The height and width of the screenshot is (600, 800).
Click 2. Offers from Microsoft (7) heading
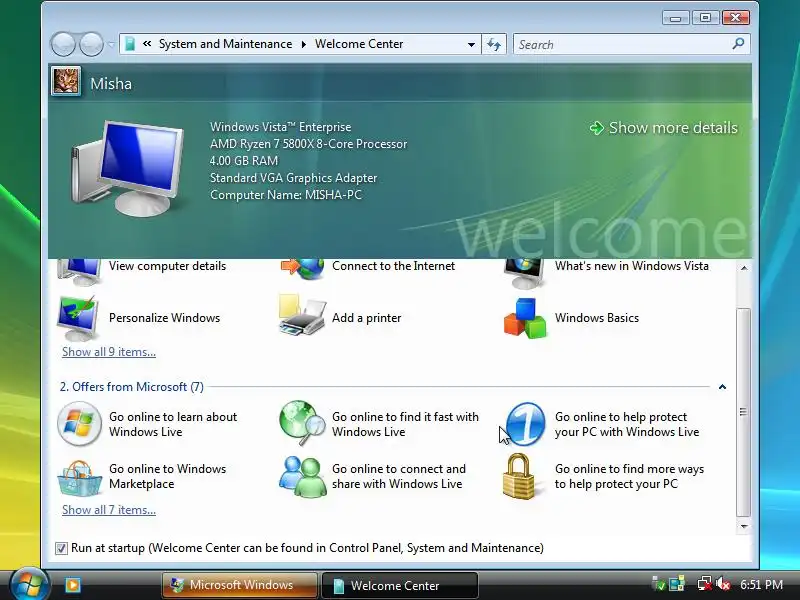coord(132,387)
